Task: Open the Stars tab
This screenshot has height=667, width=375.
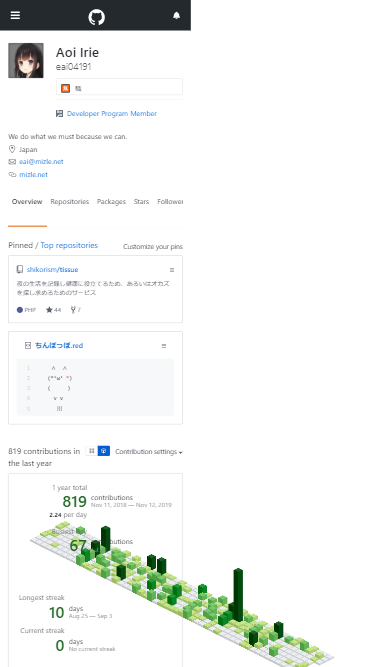Action: tap(141, 202)
